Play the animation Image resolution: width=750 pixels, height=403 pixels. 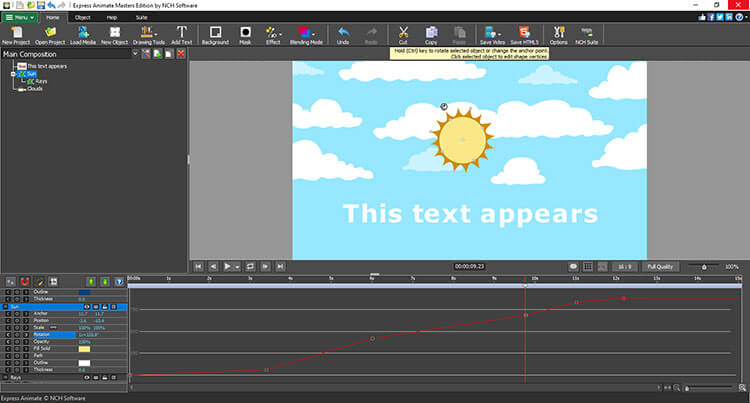[x=228, y=266]
